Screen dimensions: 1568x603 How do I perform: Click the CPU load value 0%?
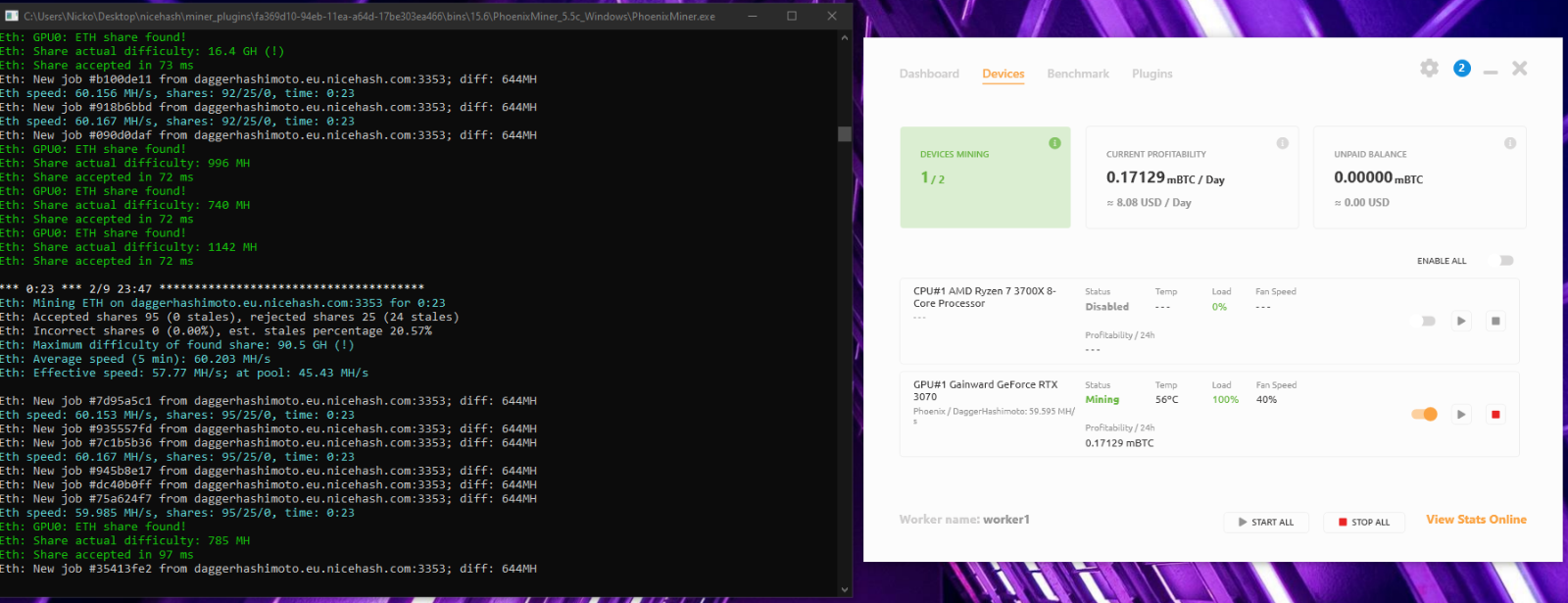click(x=1219, y=307)
